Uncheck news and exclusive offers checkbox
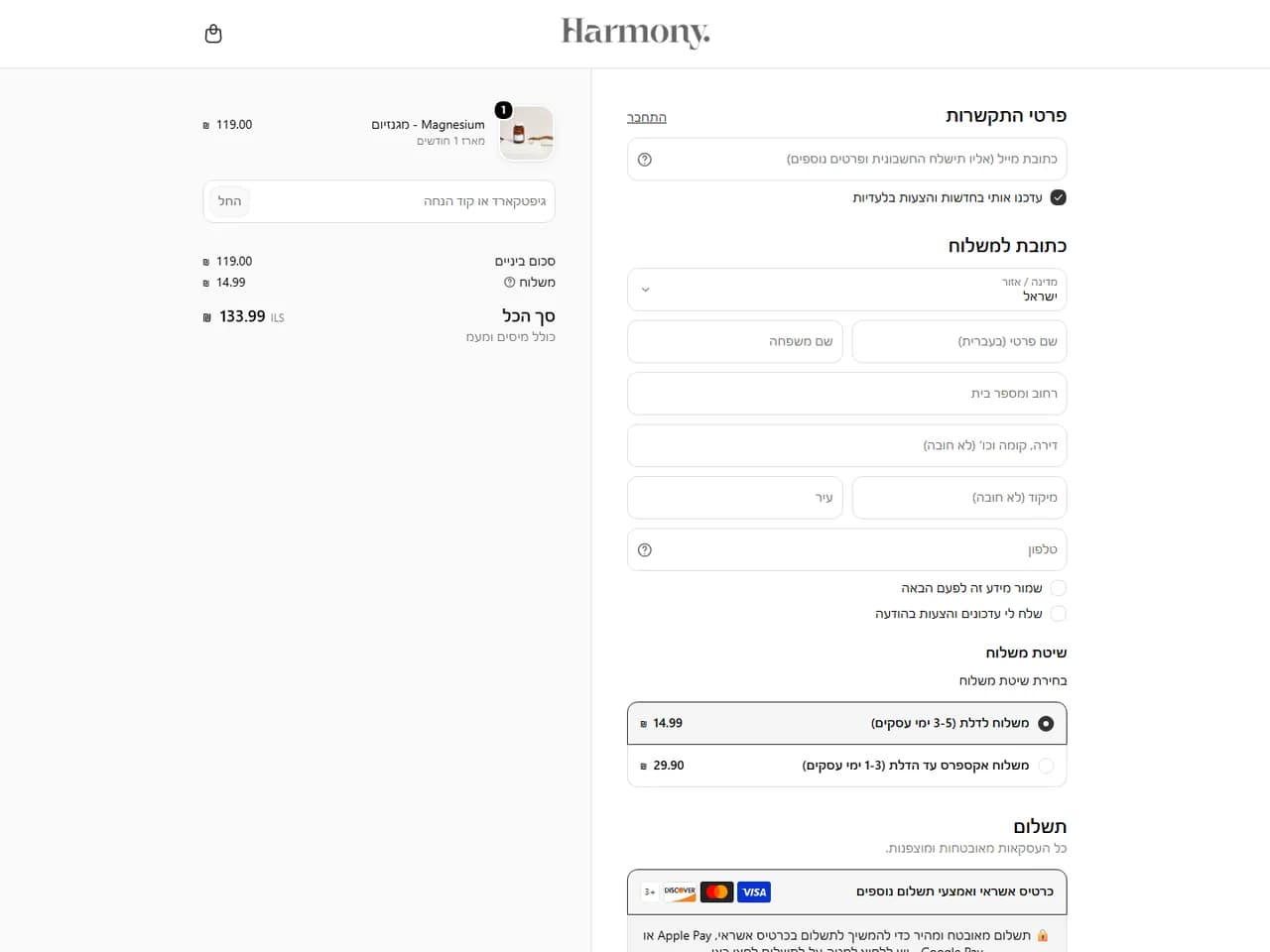 point(1058,197)
